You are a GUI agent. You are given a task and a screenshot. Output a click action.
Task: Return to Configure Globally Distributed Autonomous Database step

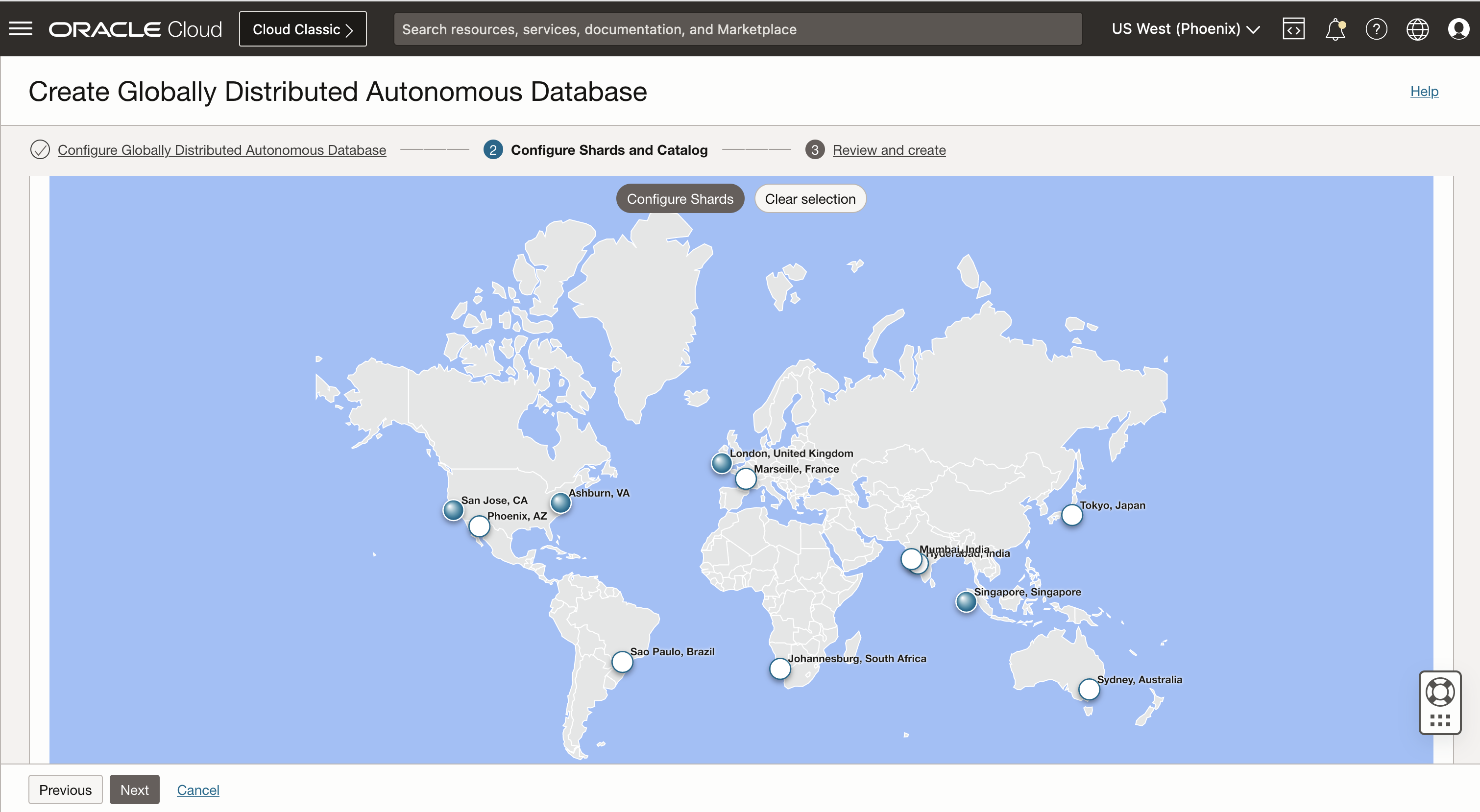pos(222,150)
